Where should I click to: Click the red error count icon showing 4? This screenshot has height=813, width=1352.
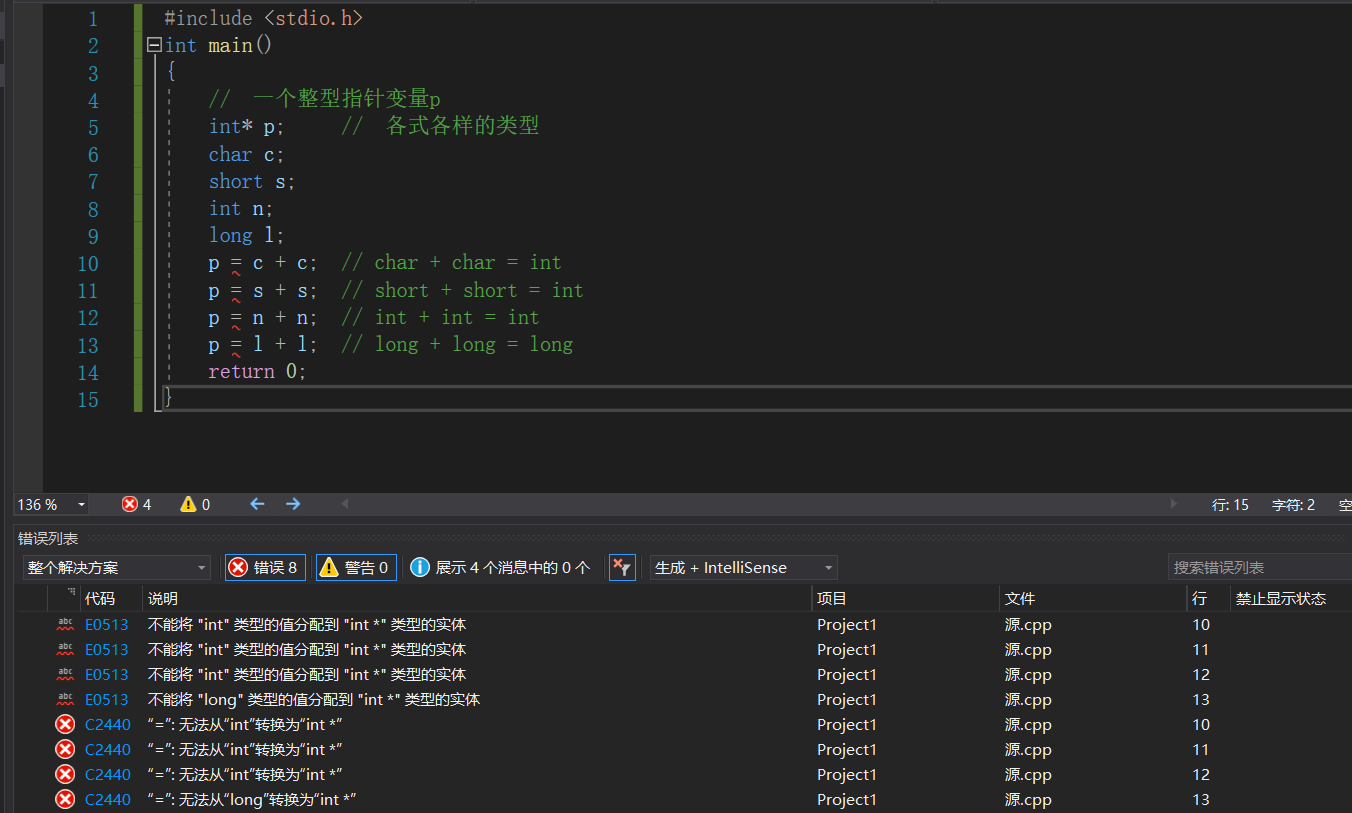point(130,504)
